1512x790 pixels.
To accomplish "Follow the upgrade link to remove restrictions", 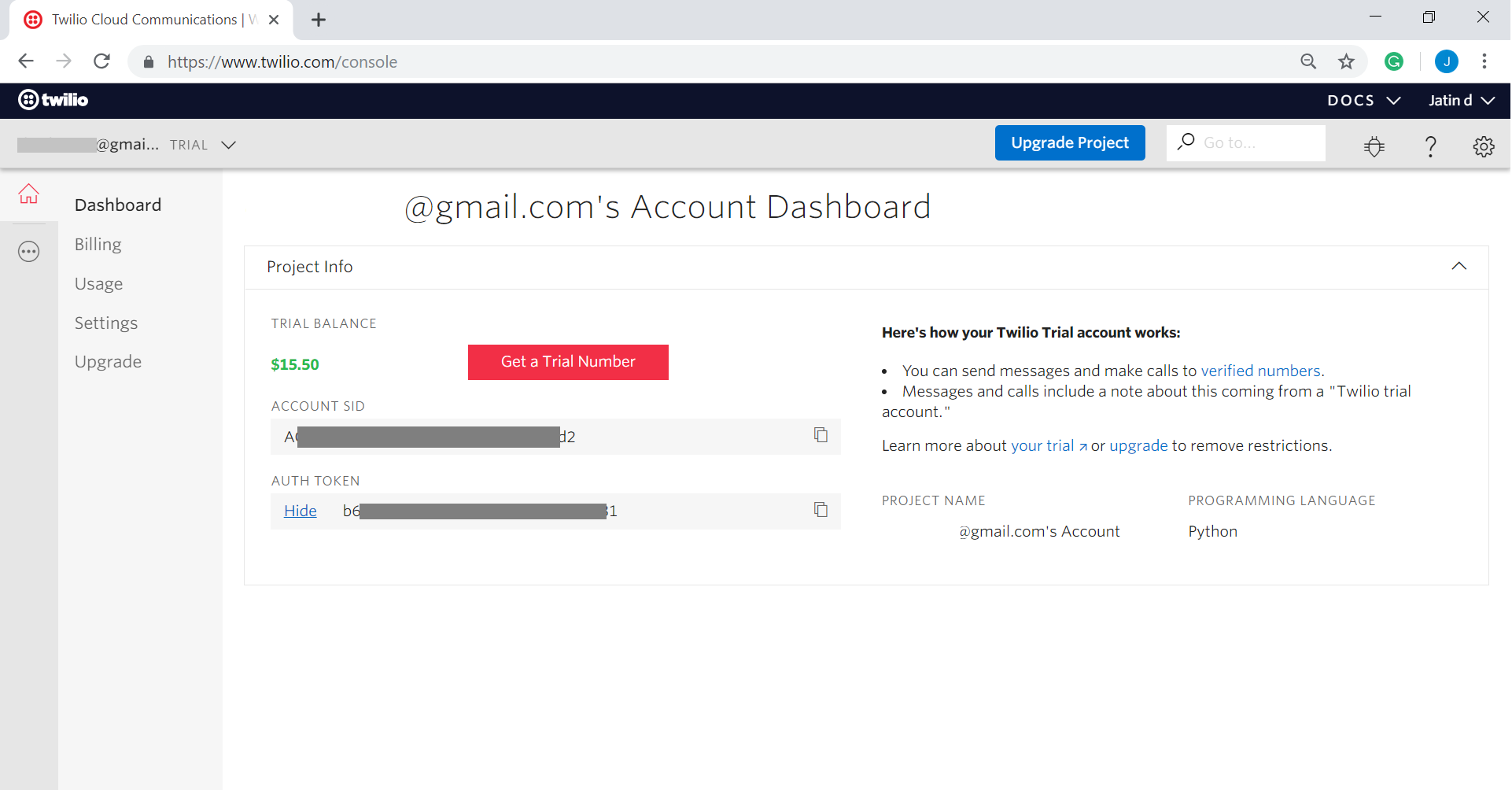I will [x=1138, y=445].
